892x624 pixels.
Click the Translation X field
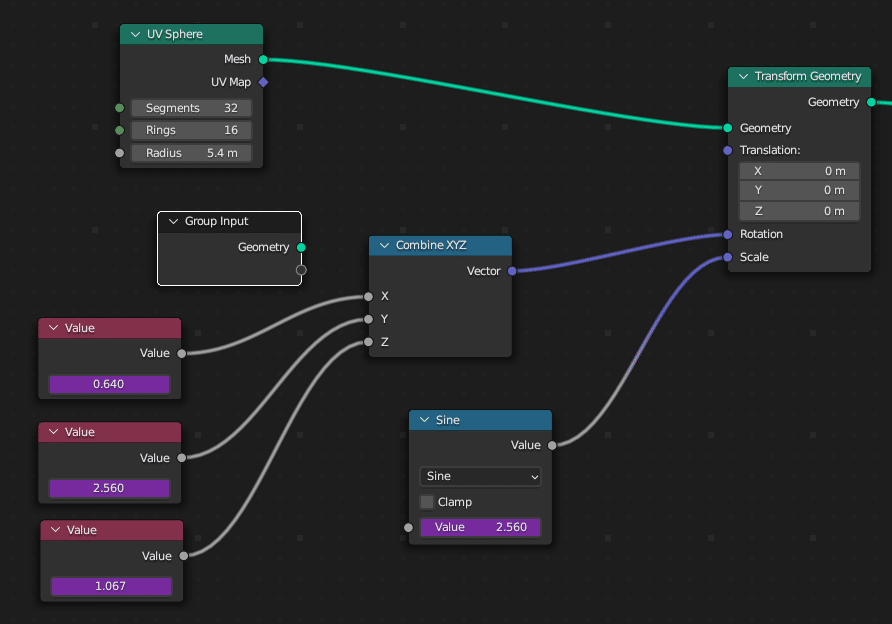pyautogui.click(x=798, y=171)
